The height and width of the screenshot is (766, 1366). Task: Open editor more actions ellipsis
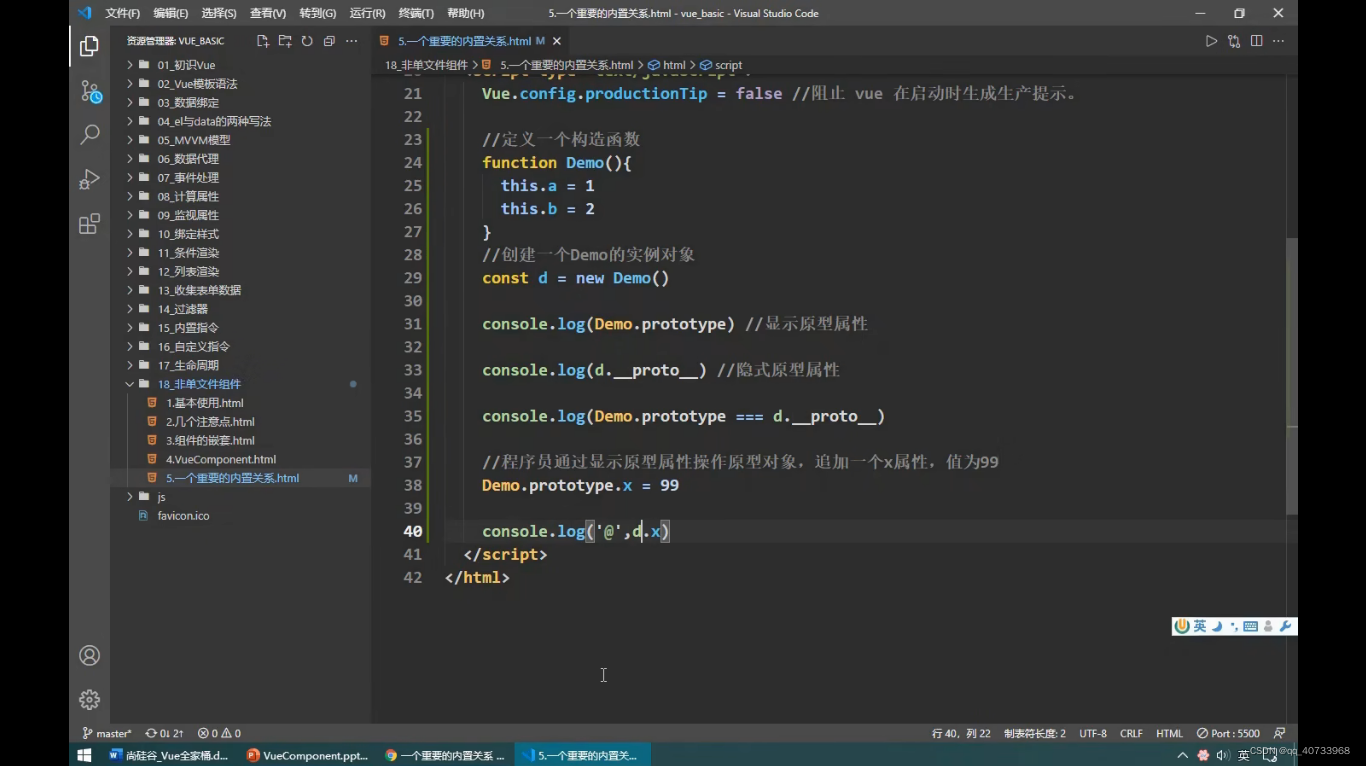[x=1278, y=41]
